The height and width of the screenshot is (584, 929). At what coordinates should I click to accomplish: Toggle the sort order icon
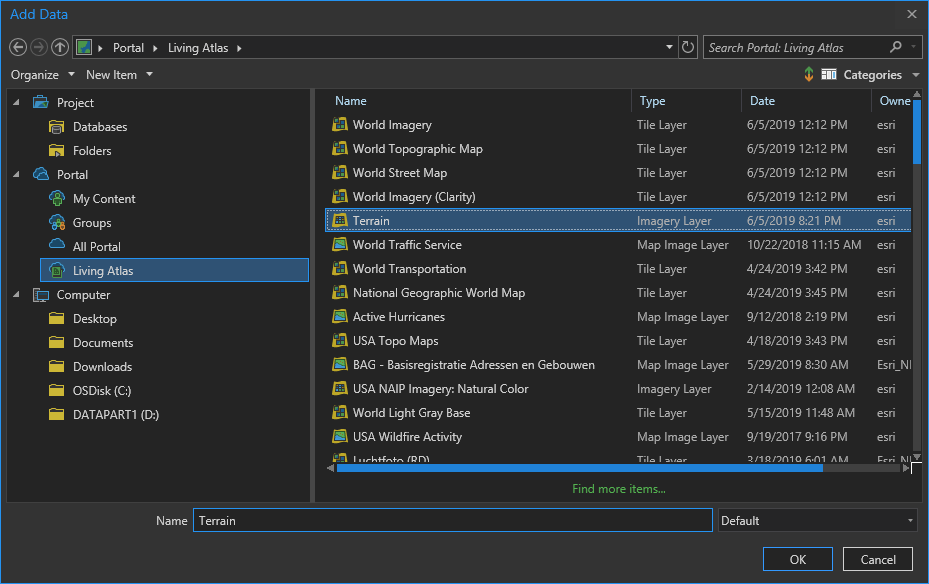click(808, 75)
